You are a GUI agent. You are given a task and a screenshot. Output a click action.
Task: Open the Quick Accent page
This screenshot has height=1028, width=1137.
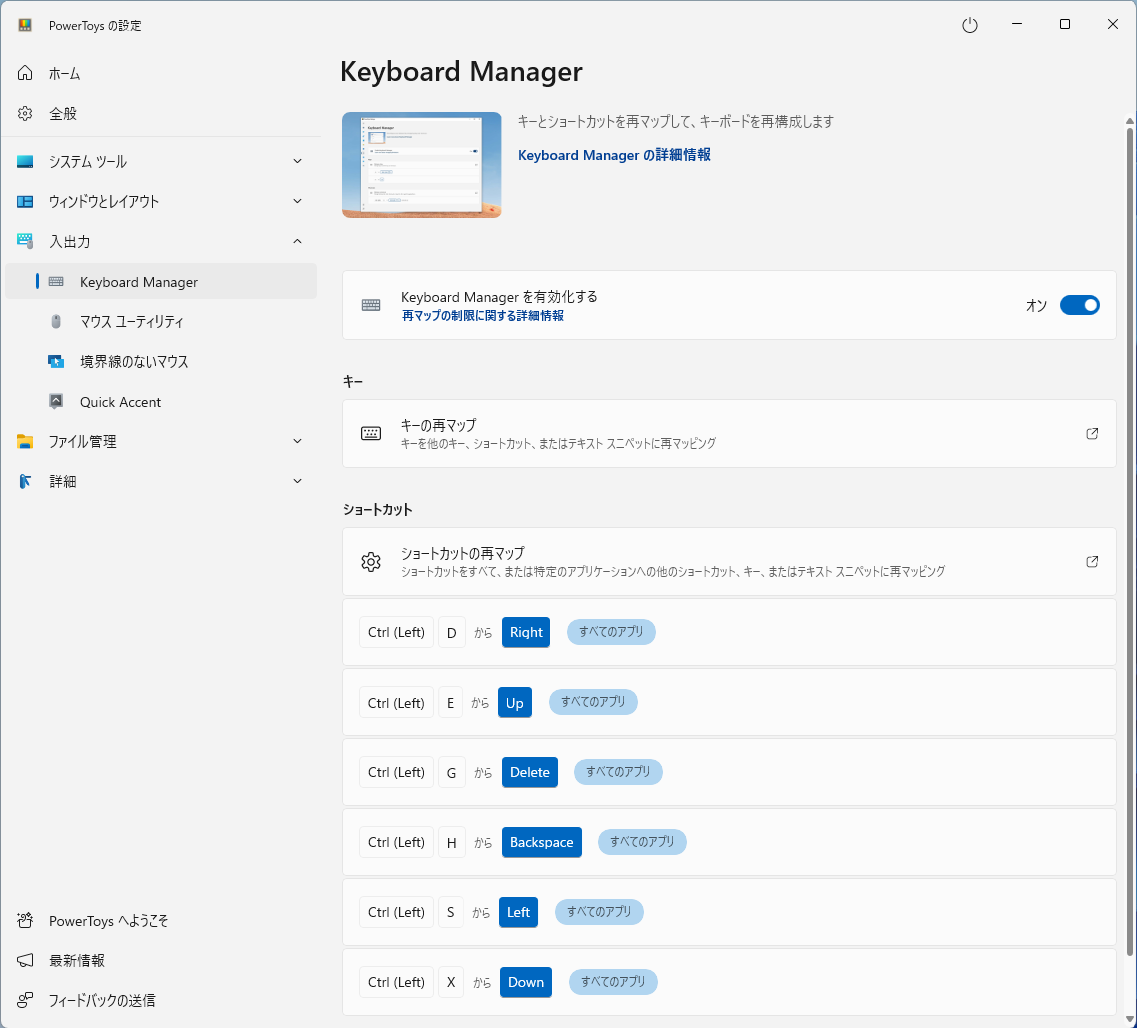[x=161, y=402]
